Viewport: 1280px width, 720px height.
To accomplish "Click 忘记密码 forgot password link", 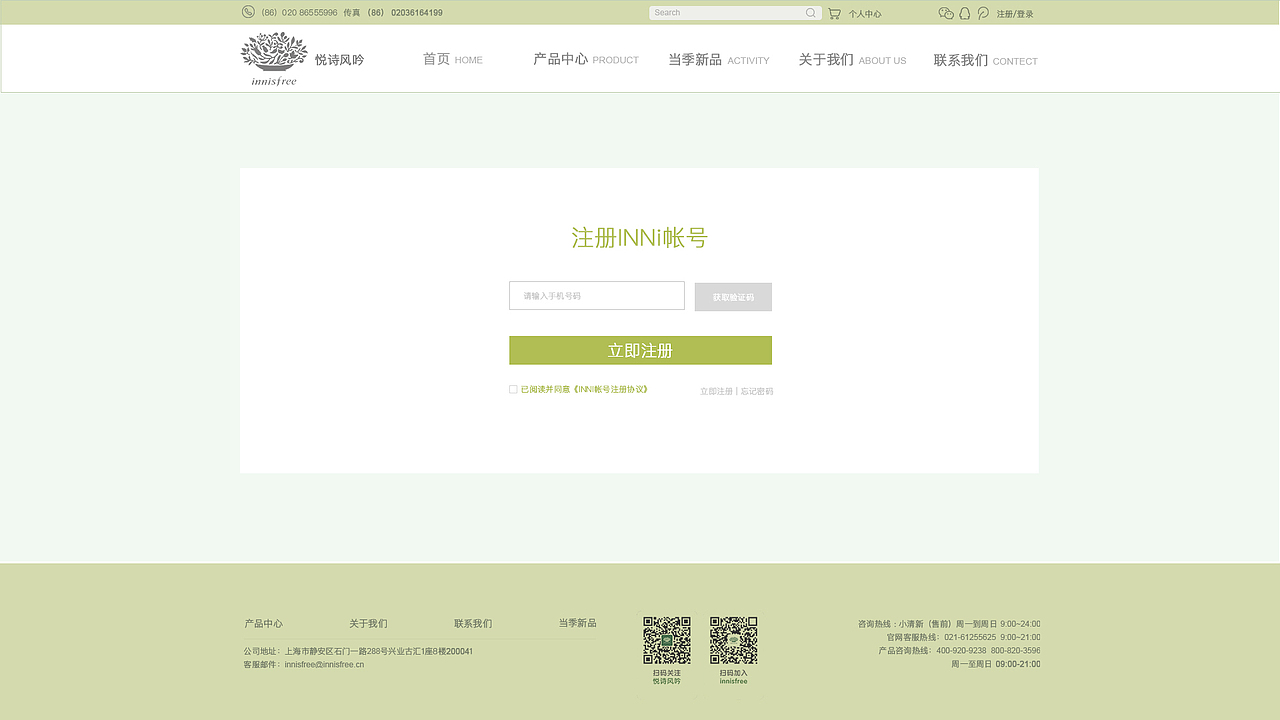I will [x=755, y=391].
